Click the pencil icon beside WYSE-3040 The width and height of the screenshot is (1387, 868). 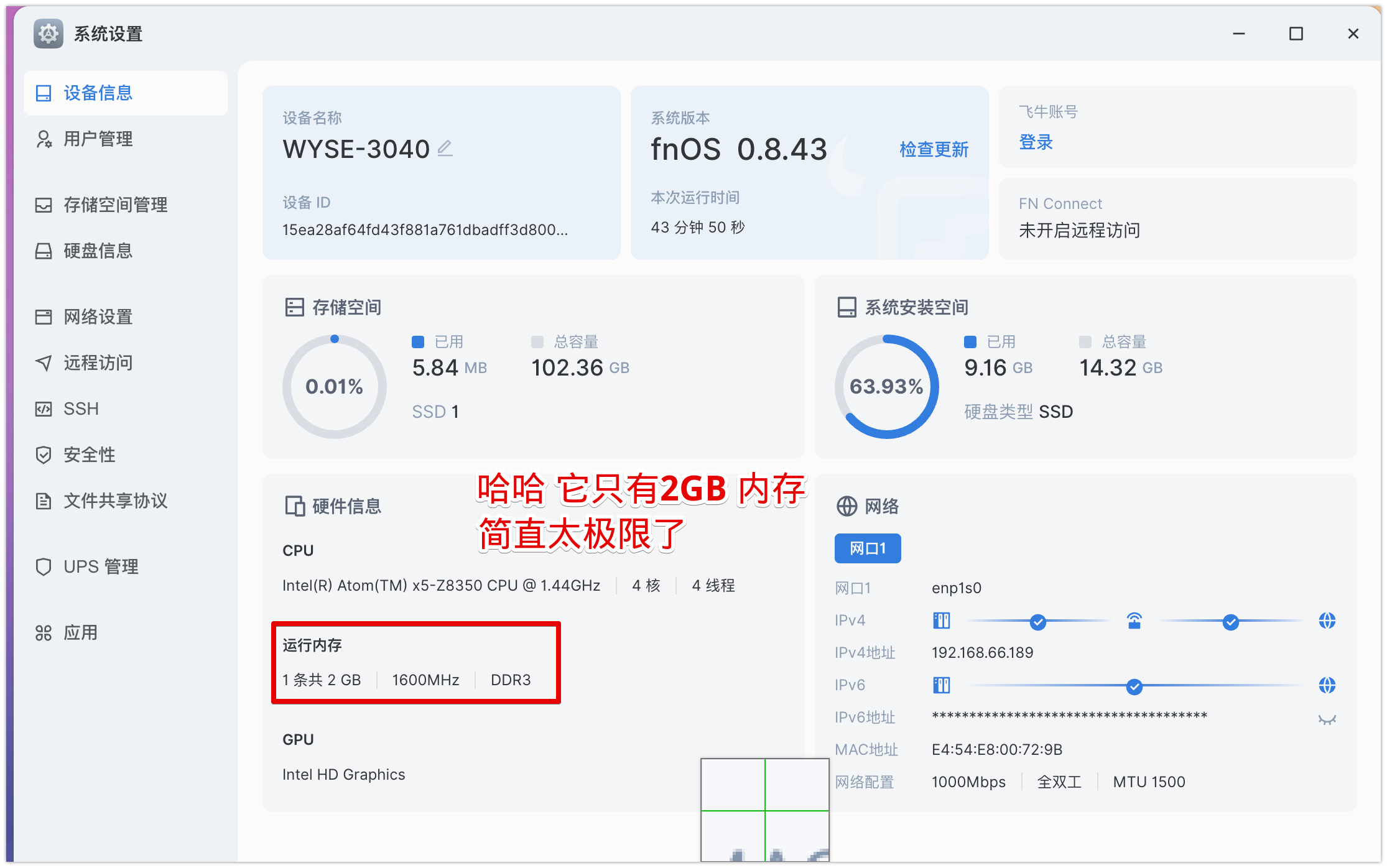[445, 149]
